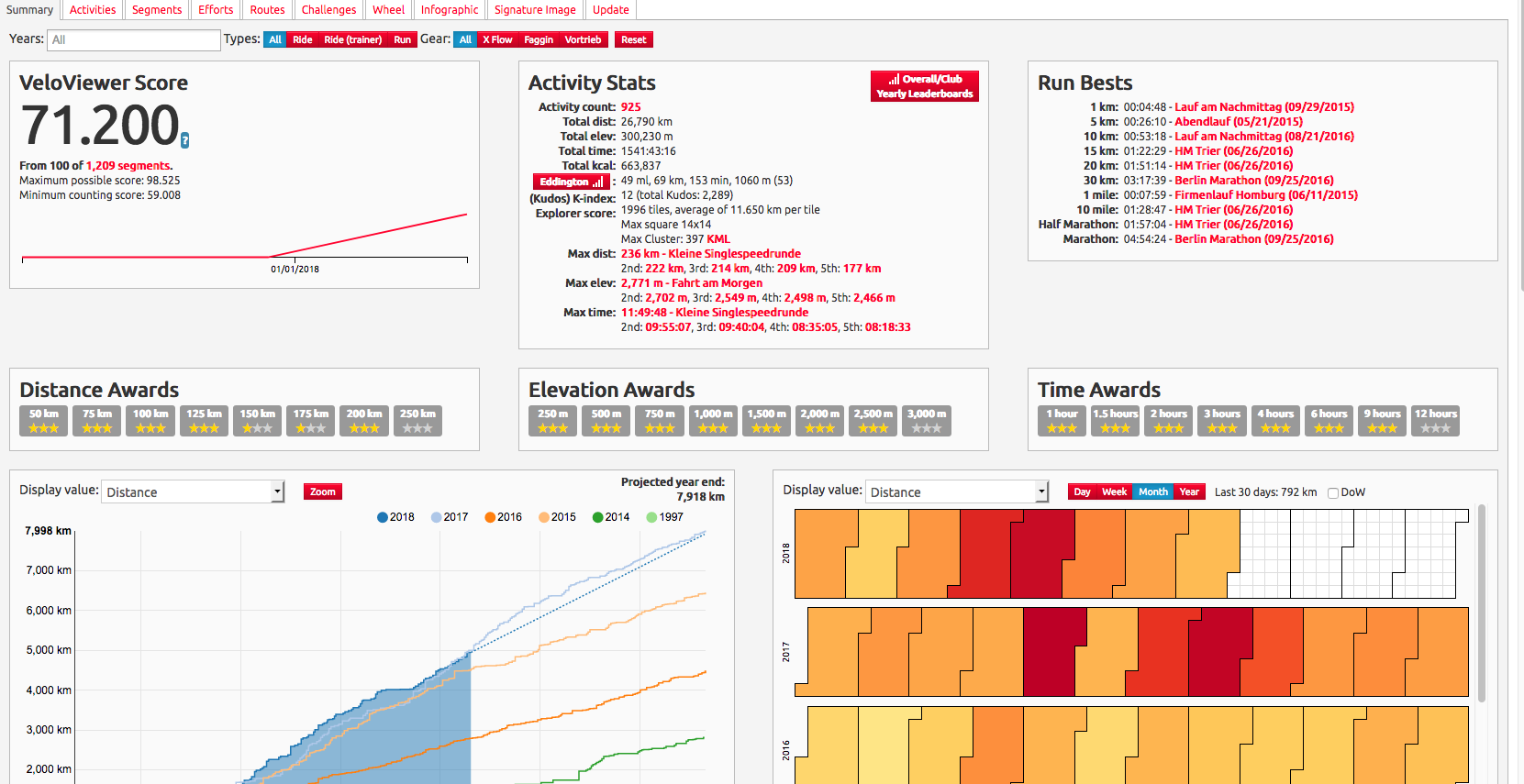Viewport: 1524px width, 784px height.
Task: Select All in the Gear filter
Action: click(x=465, y=39)
